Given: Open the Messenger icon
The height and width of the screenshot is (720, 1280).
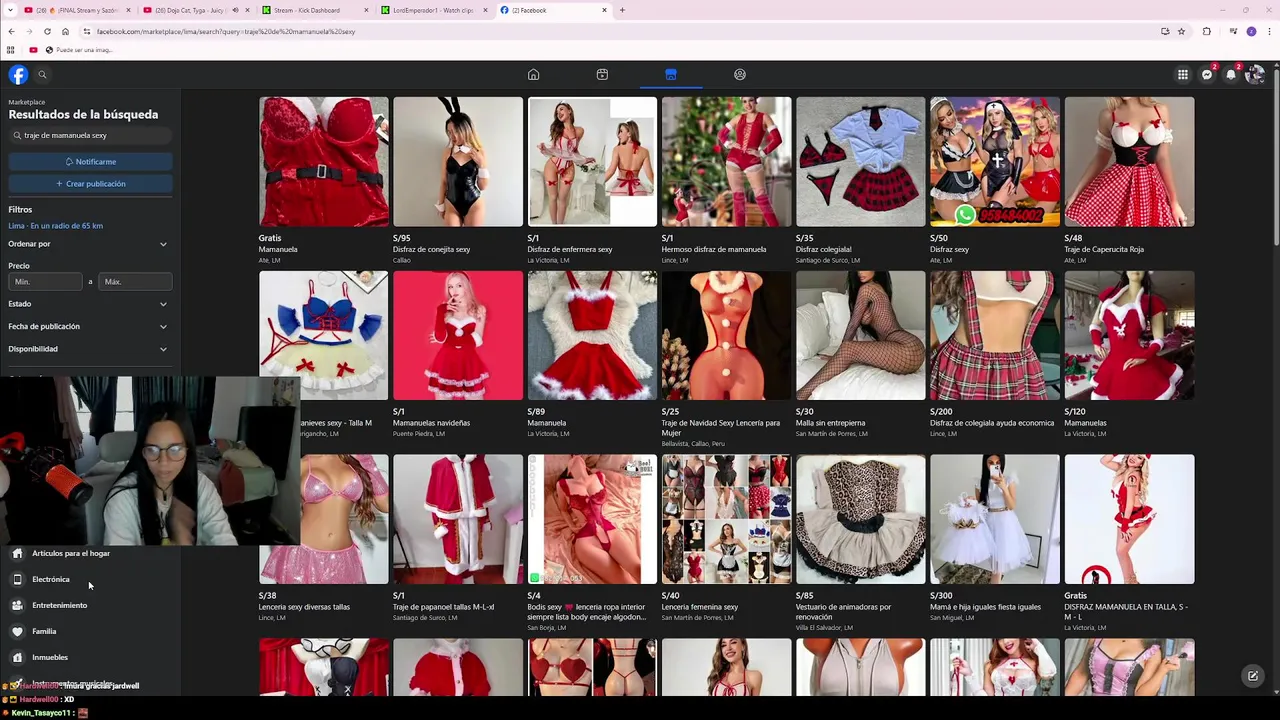Looking at the screenshot, I should [x=1207, y=75].
